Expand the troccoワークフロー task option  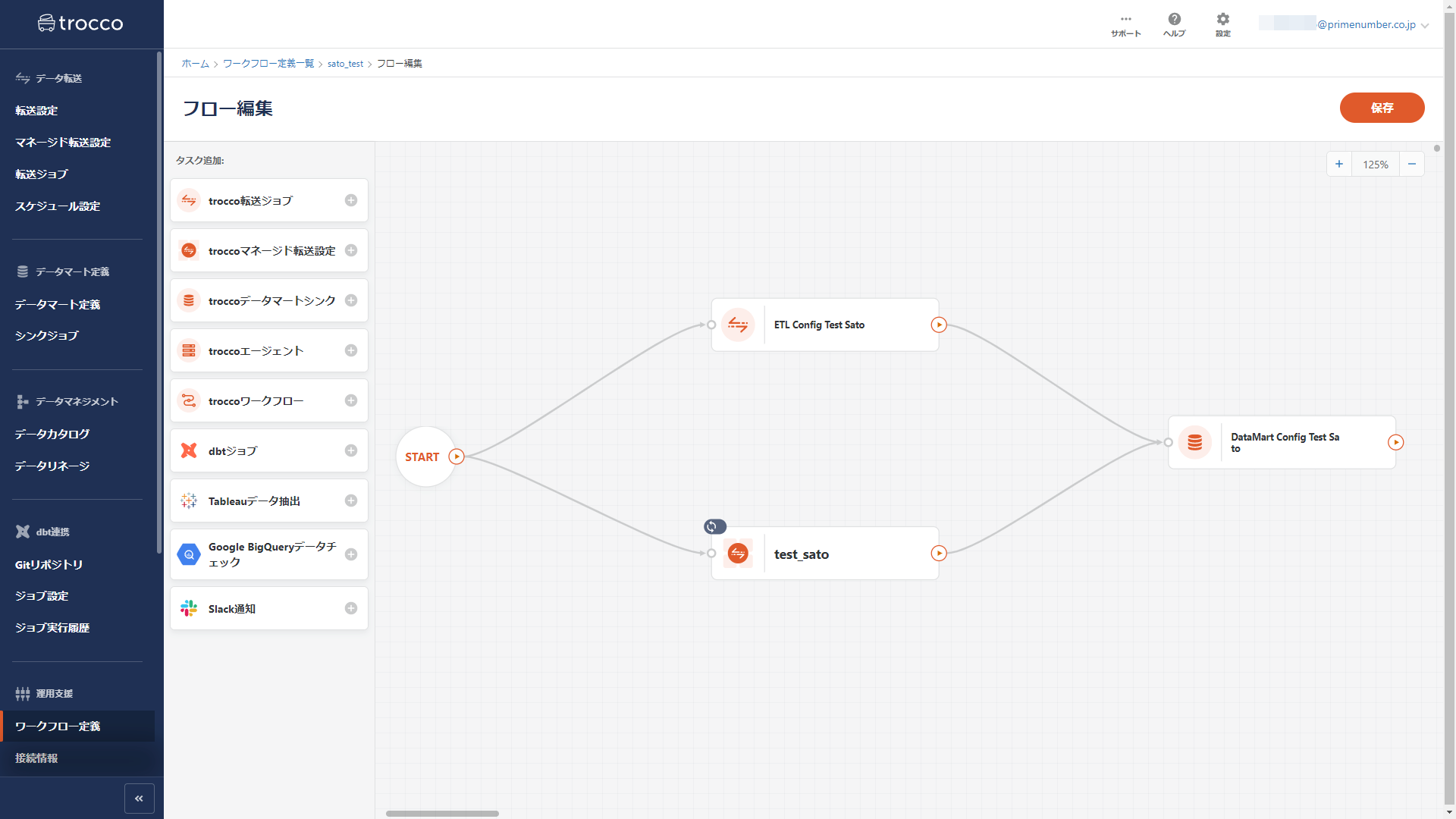tap(350, 400)
